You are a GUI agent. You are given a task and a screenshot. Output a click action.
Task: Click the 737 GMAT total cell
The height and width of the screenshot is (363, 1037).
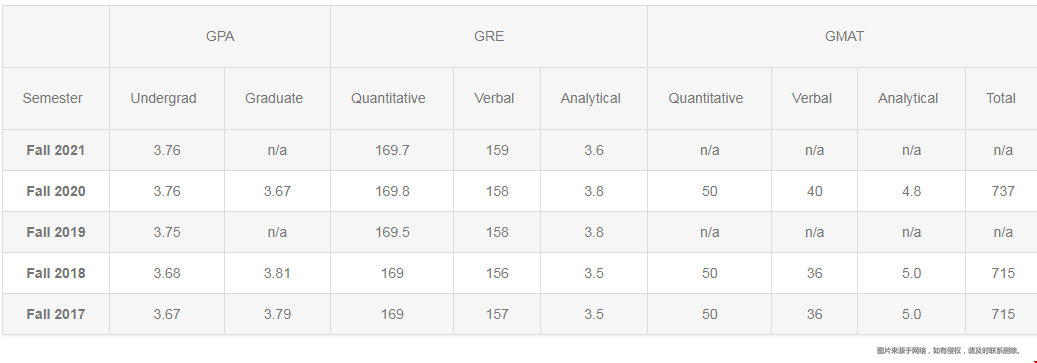(x=1003, y=191)
